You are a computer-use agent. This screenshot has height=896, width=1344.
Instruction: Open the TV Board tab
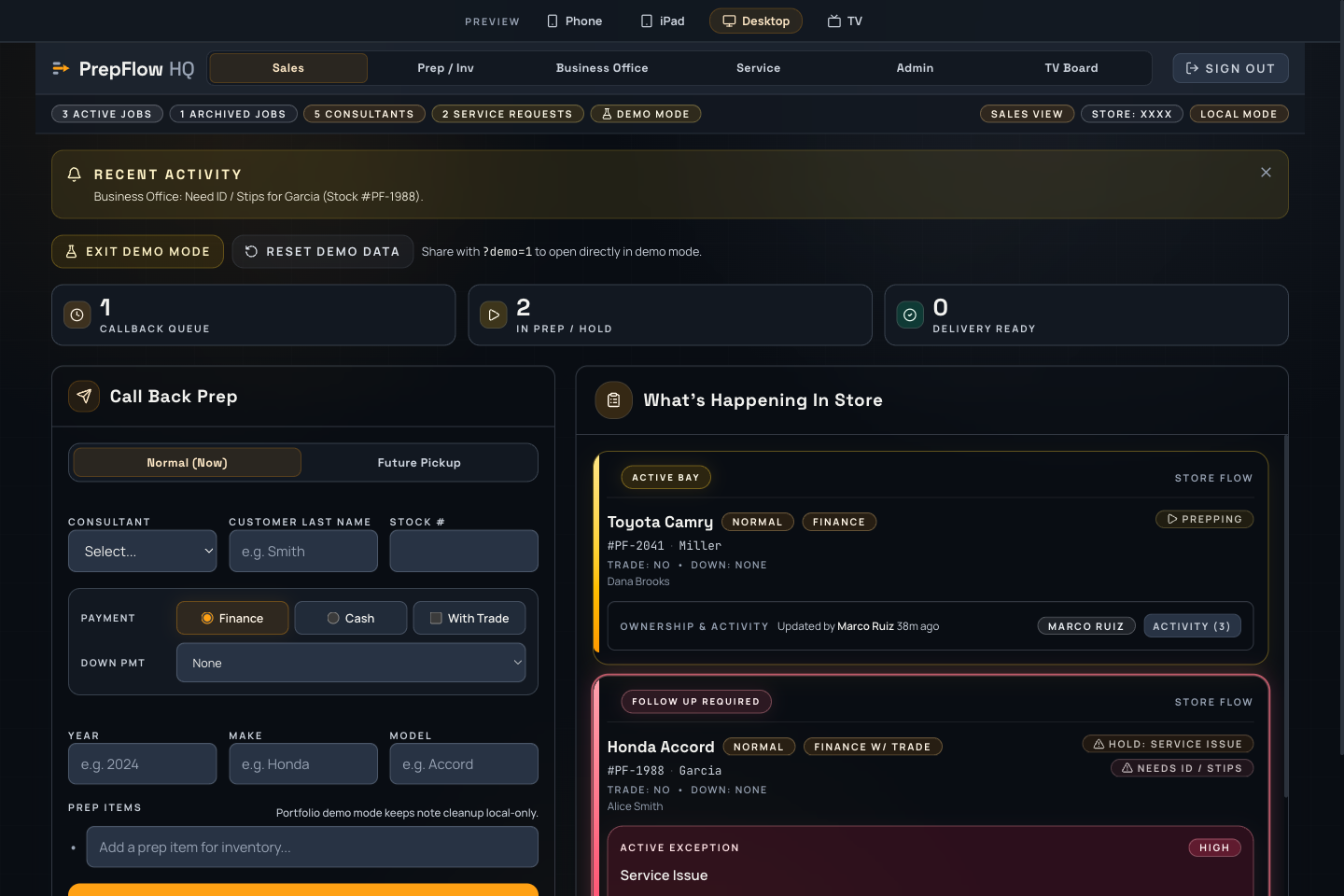(x=1071, y=68)
